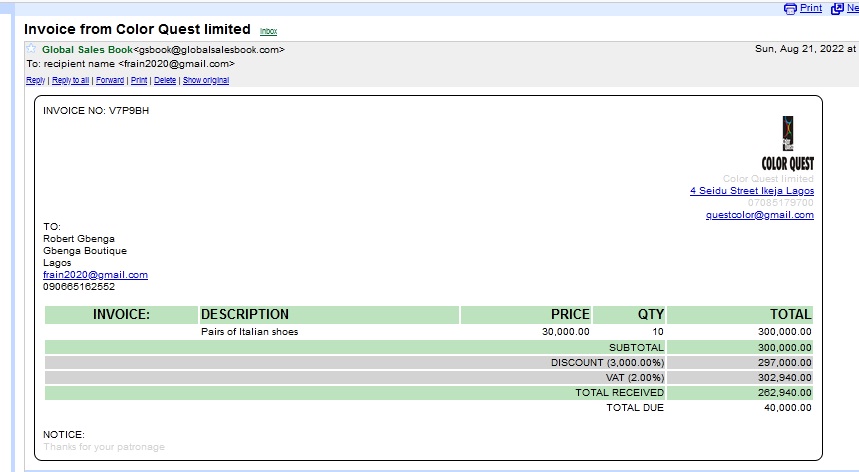This screenshot has width=859, height=472.
Task: Open the 4 Seidu Street Ikeja Lagos link
Action: click(752, 191)
